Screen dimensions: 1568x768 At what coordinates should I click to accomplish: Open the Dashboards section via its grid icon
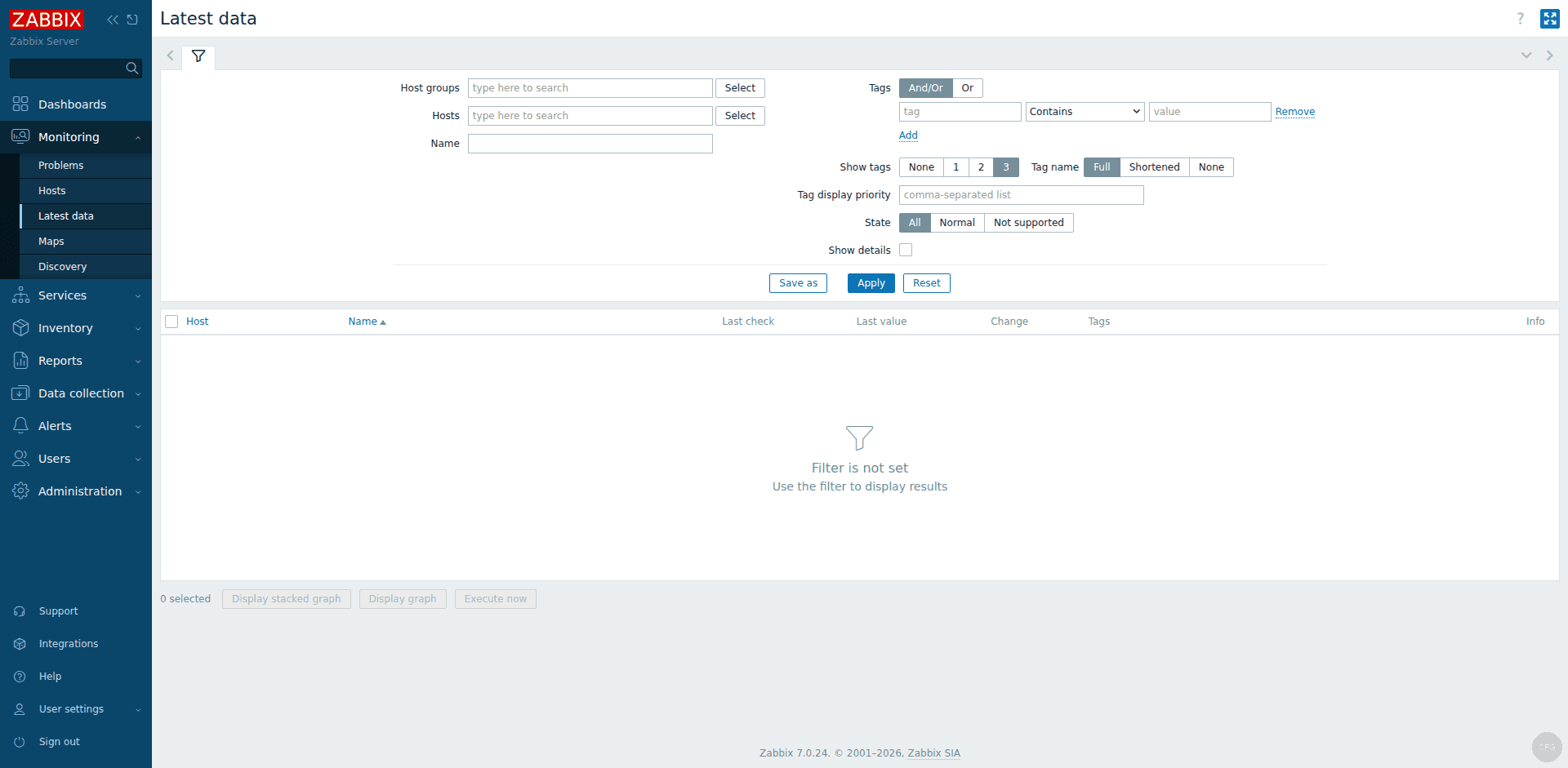[x=20, y=104]
